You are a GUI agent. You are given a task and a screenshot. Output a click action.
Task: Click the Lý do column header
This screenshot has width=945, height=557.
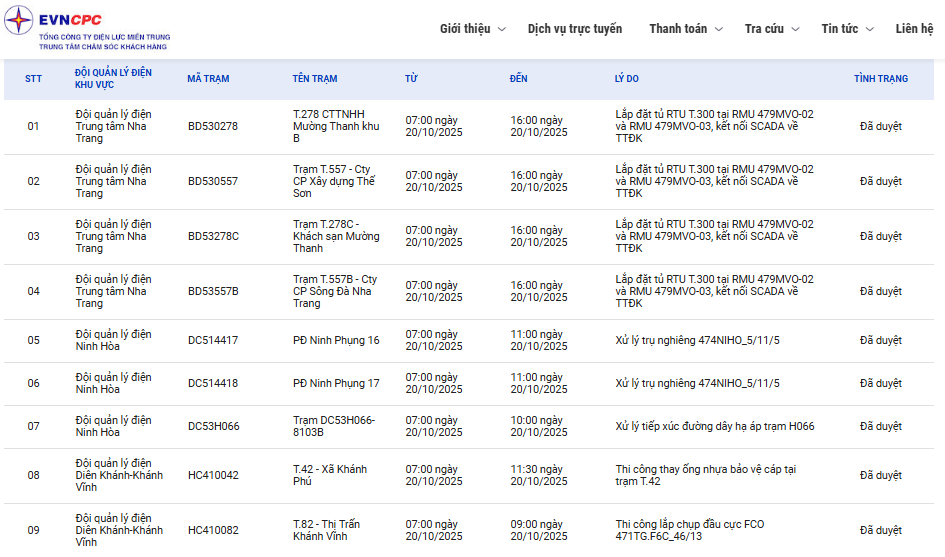click(x=626, y=79)
